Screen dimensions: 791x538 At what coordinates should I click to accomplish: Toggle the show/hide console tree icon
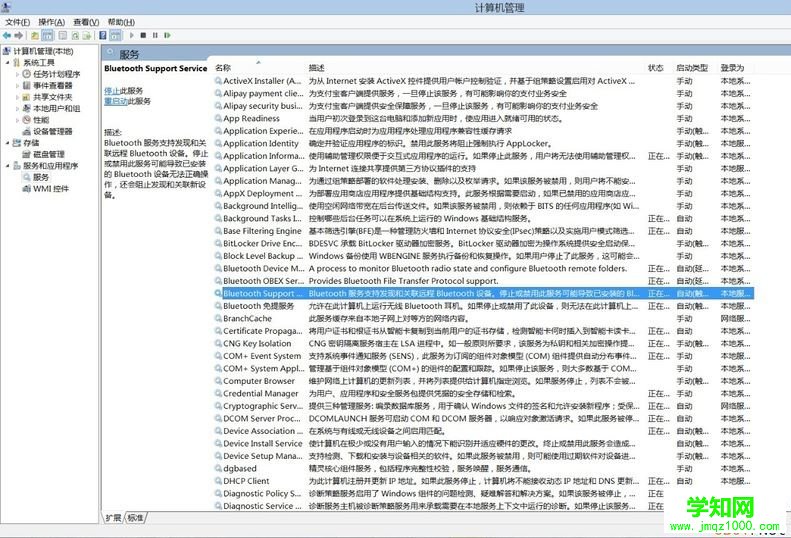point(47,35)
